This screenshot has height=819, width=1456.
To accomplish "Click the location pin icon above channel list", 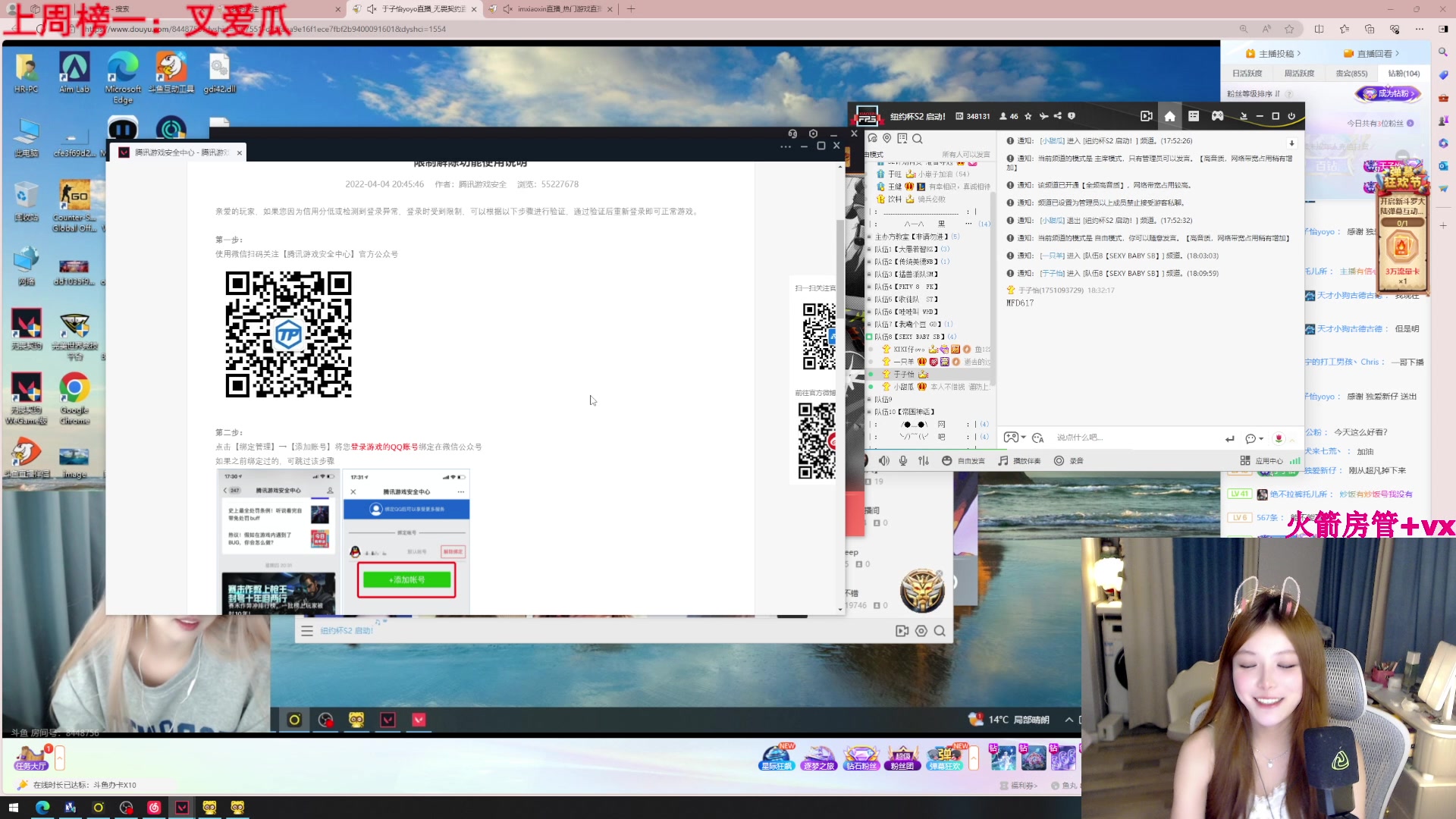I will click(x=886, y=139).
